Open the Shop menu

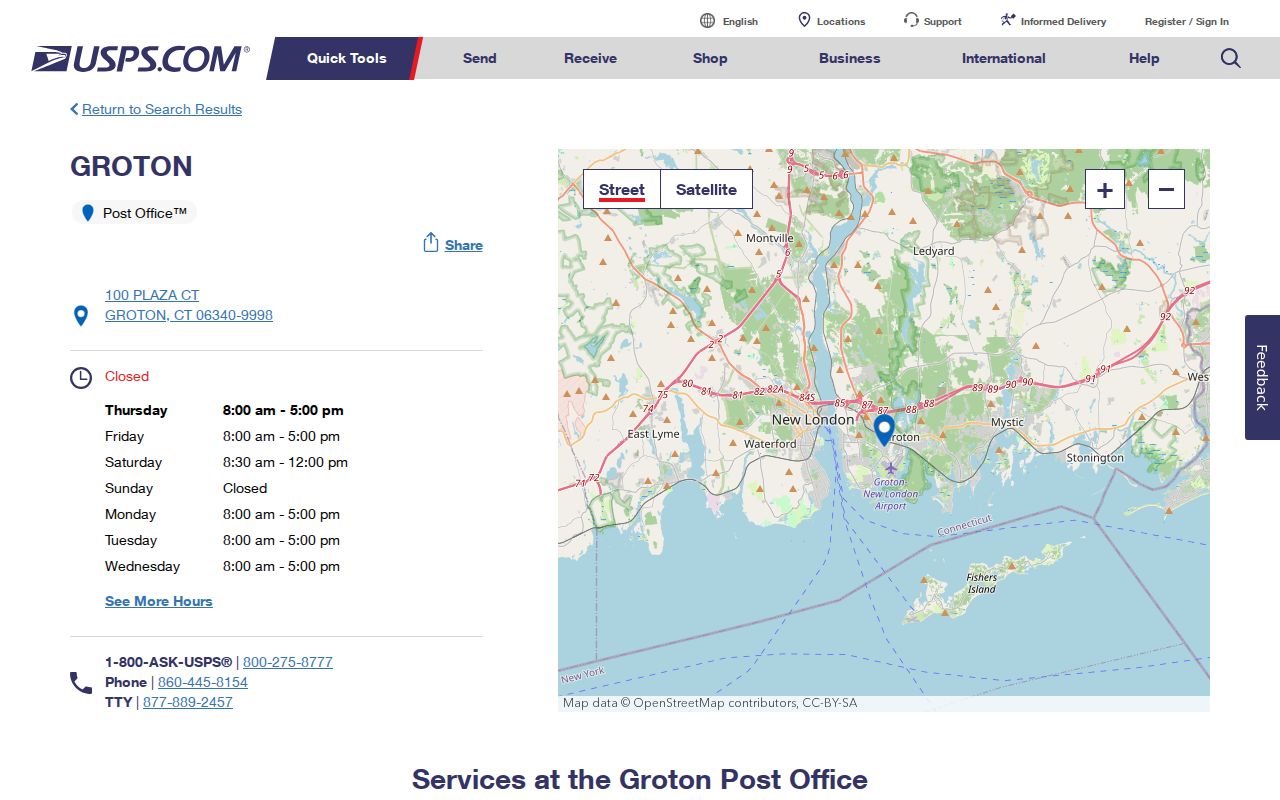710,58
